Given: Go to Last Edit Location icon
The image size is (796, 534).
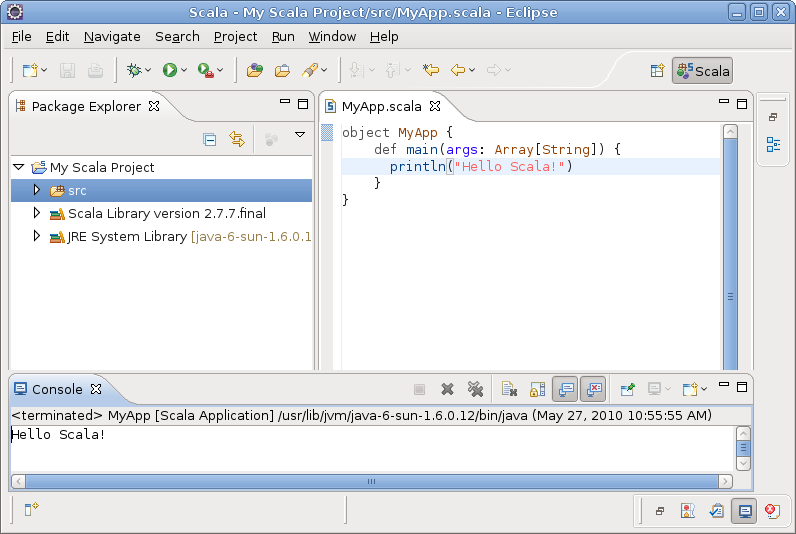Looking at the screenshot, I should 430,70.
